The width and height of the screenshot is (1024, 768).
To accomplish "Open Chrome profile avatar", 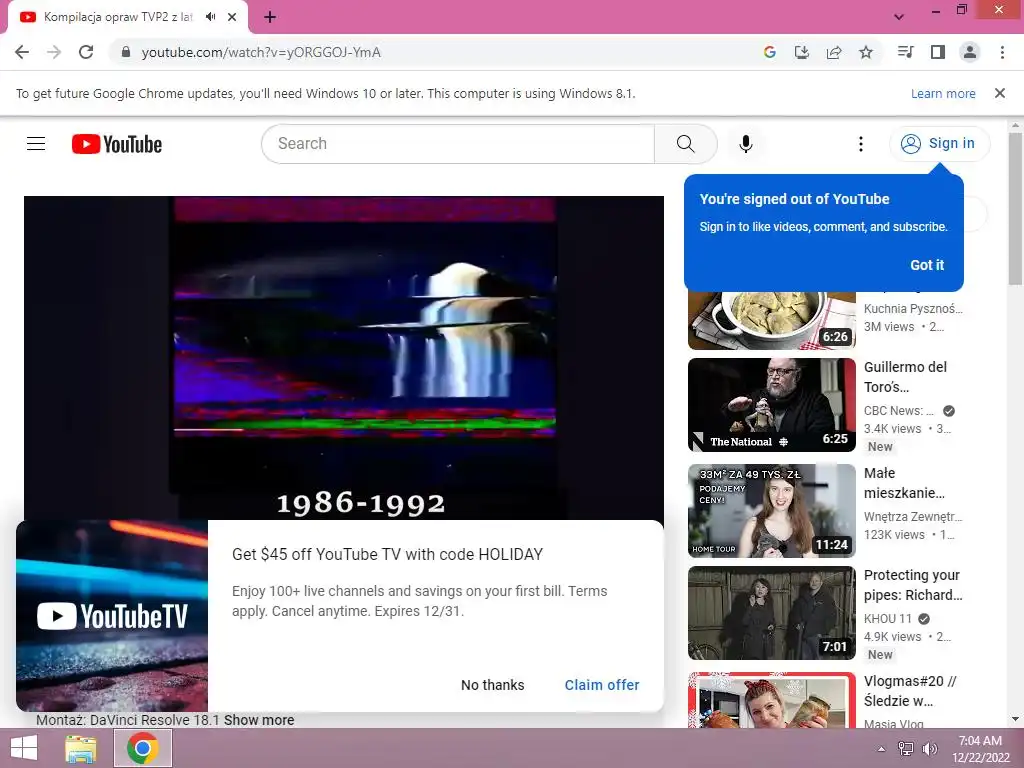I will point(969,52).
